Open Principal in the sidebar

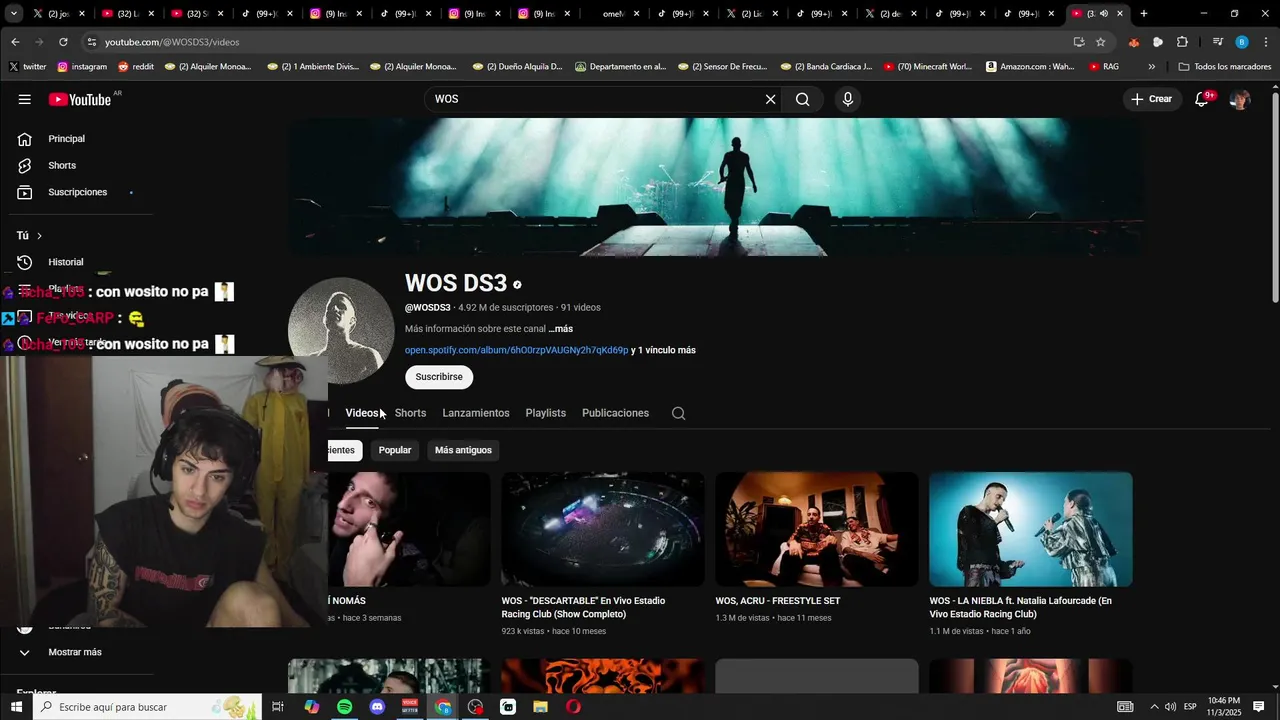click(x=66, y=139)
